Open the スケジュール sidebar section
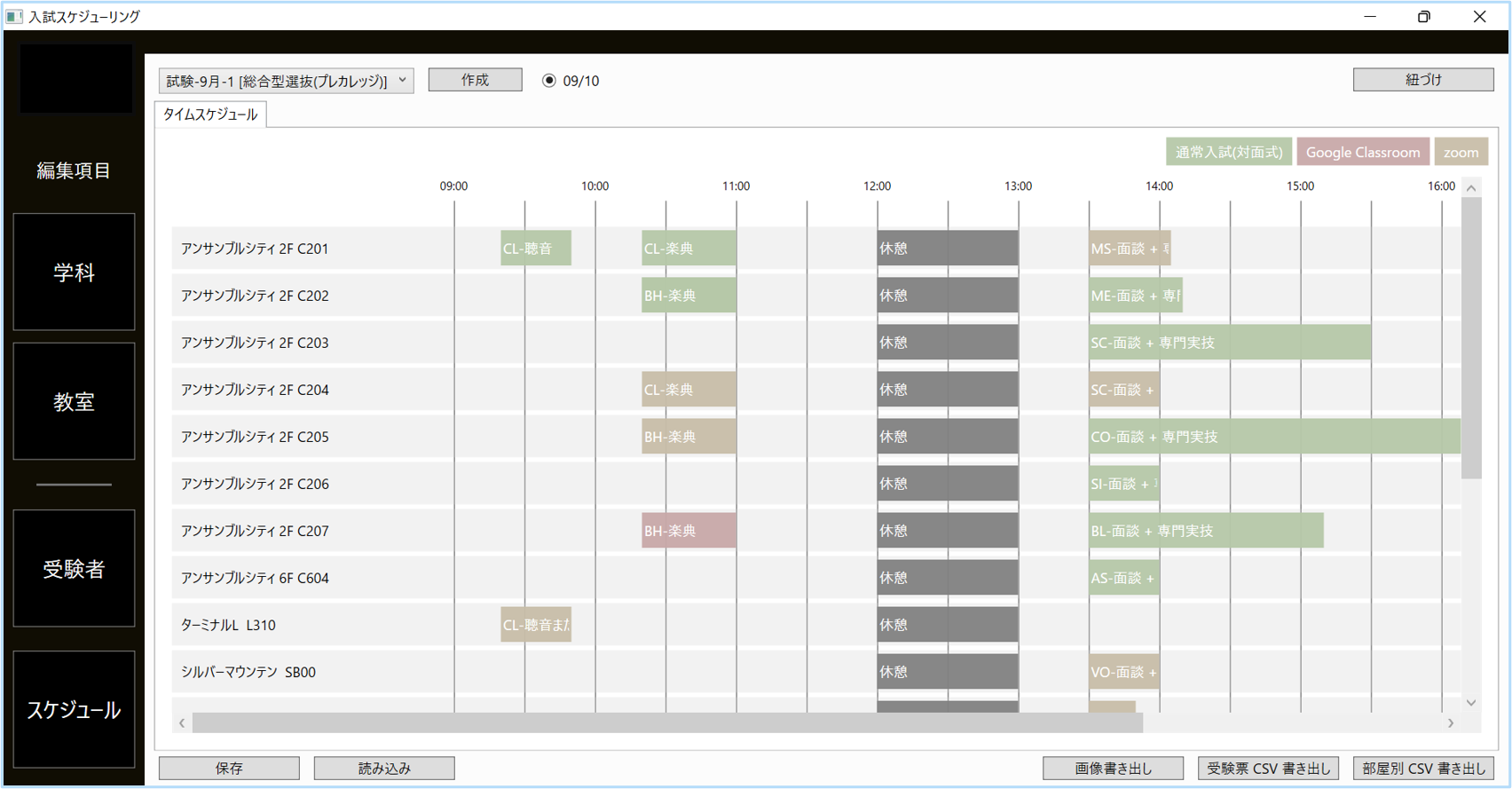This screenshot has width=1512, height=789. coord(74,709)
